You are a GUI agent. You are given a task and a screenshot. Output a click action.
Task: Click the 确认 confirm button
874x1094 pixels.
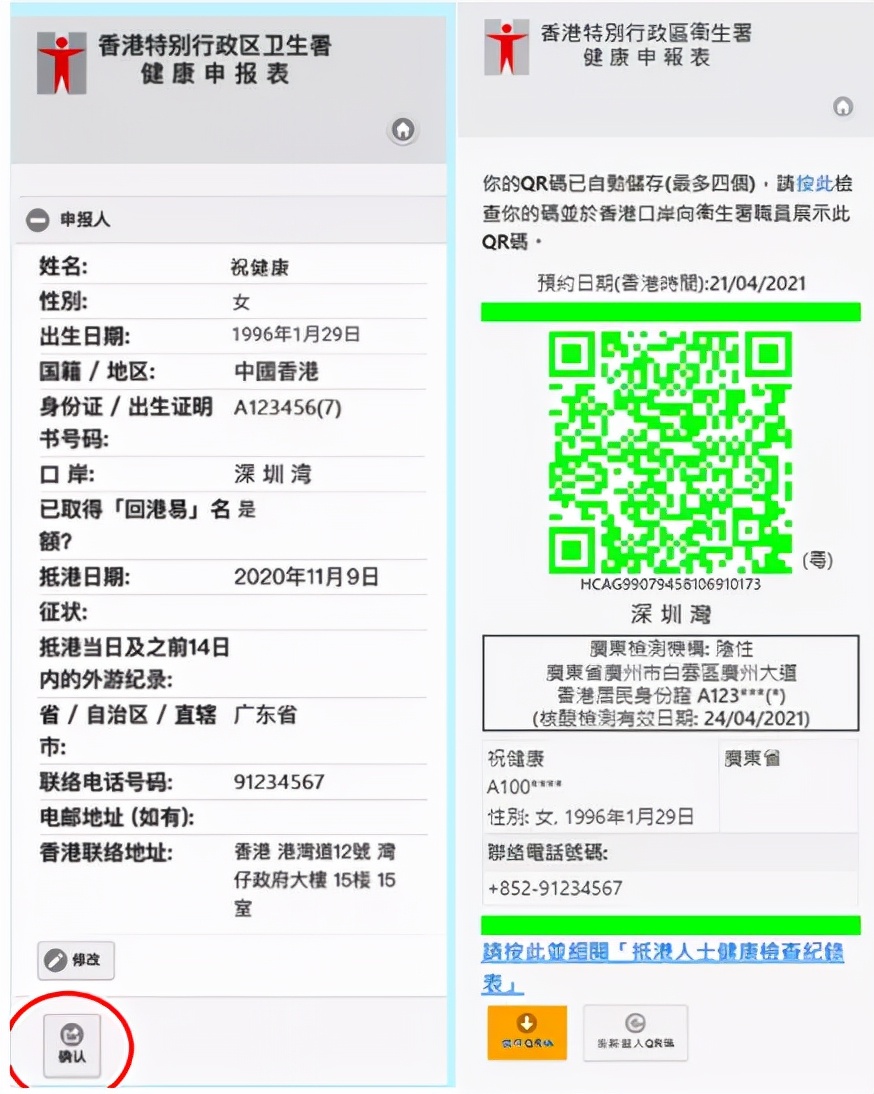72,1044
